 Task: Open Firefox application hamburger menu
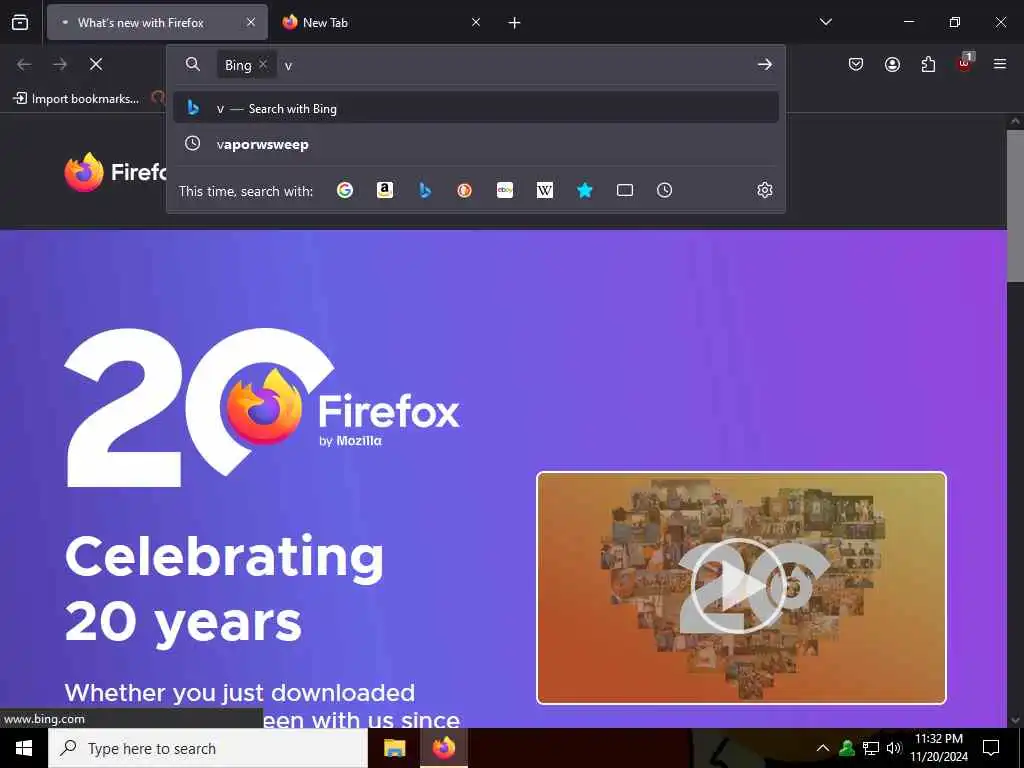[1000, 64]
